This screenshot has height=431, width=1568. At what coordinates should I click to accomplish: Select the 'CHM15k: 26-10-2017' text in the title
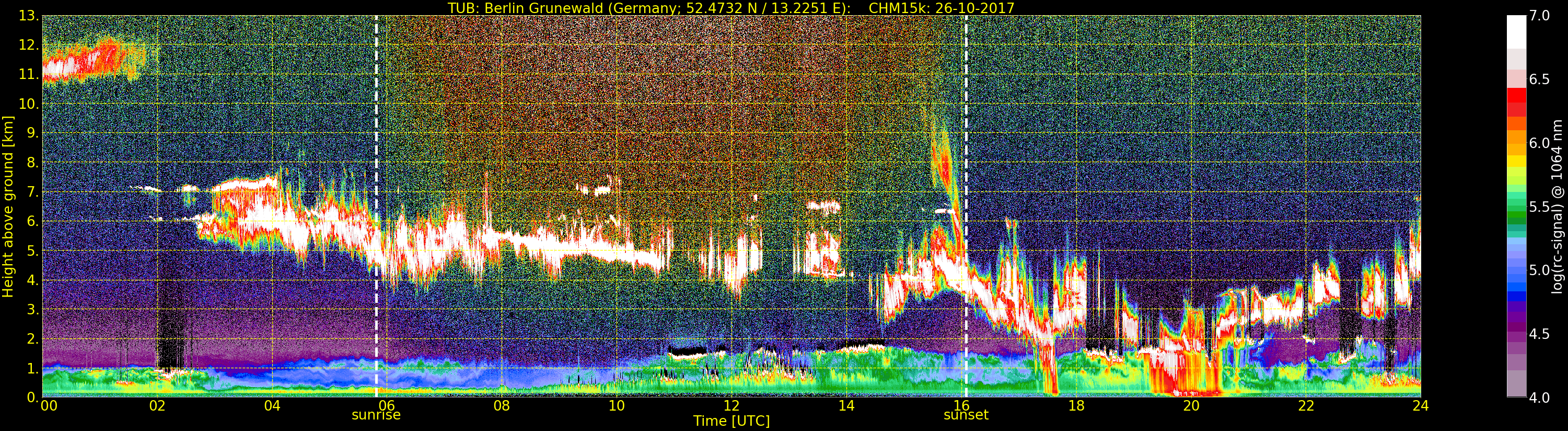(x=942, y=8)
